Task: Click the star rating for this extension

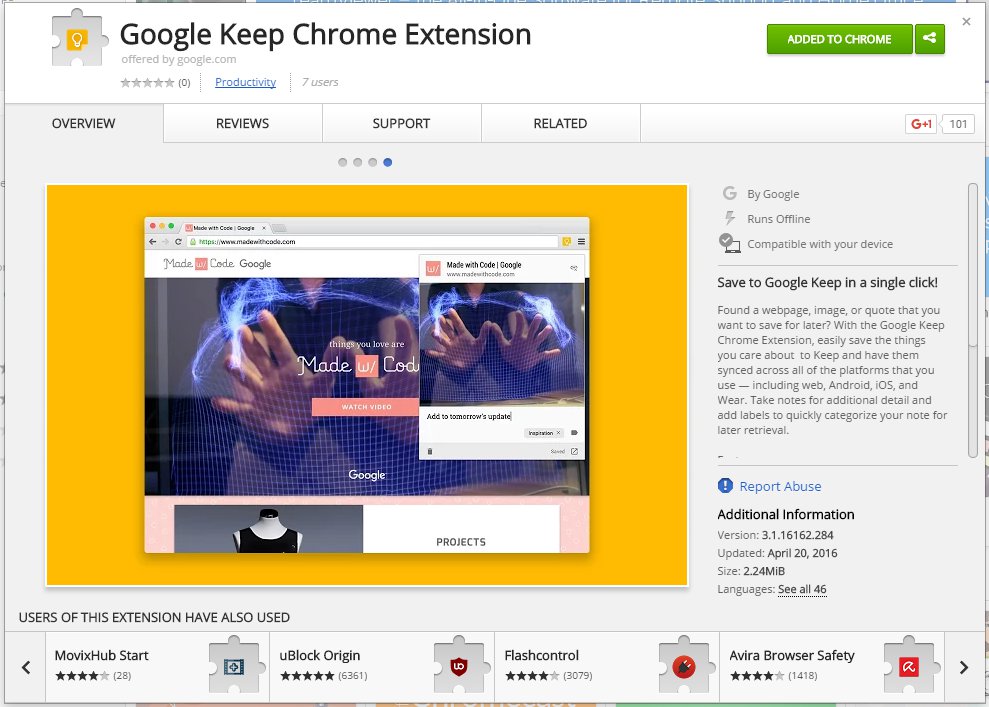Action: click(148, 83)
